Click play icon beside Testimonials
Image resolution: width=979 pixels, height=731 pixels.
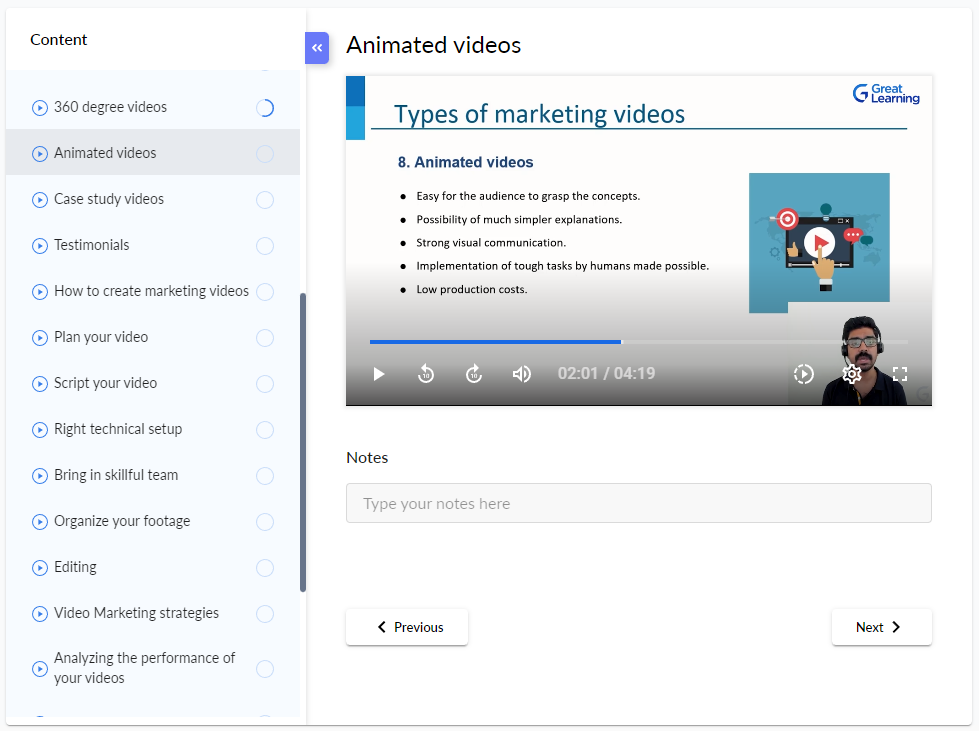tap(39, 246)
